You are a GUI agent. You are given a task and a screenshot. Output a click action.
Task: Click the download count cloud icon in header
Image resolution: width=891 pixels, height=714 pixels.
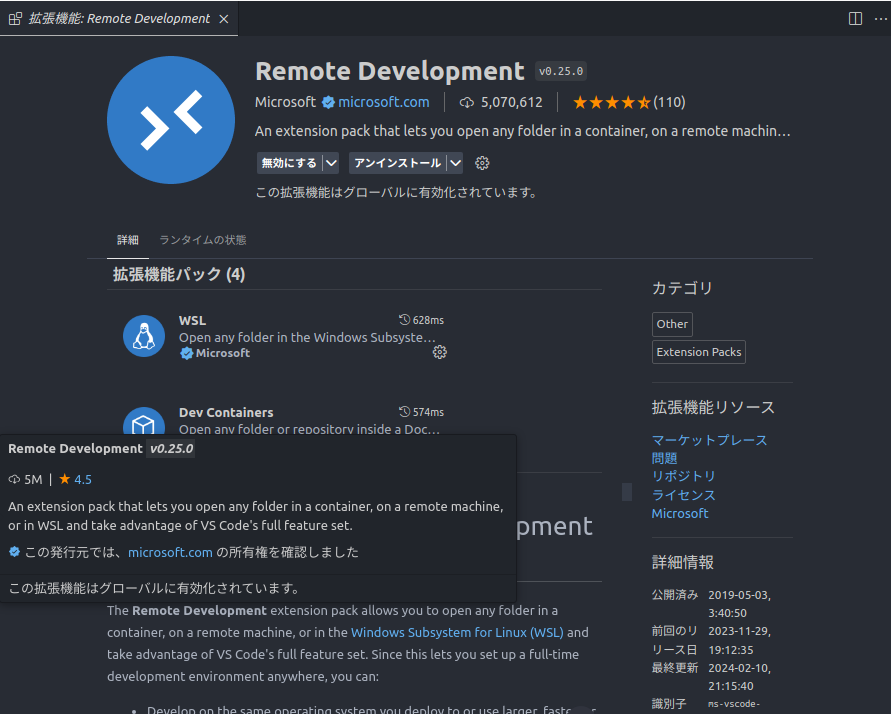[467, 103]
